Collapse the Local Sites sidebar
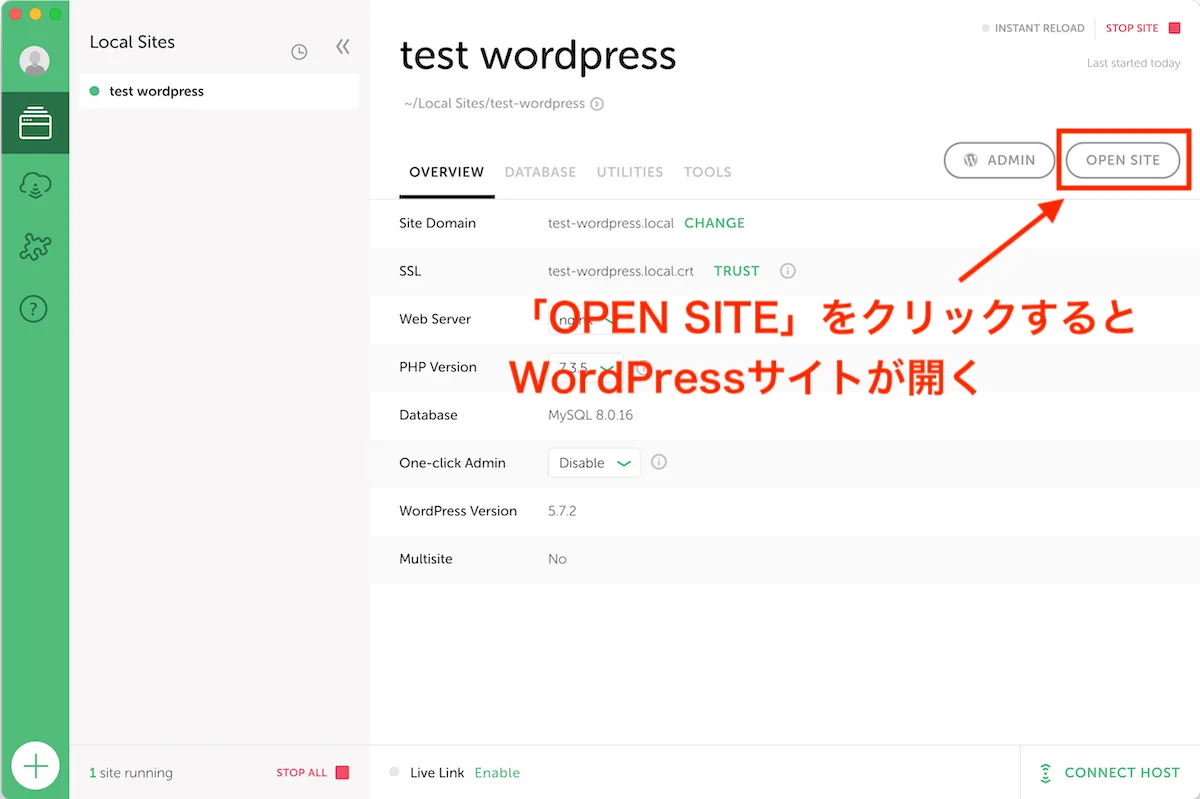This screenshot has width=1200, height=799. click(343, 46)
